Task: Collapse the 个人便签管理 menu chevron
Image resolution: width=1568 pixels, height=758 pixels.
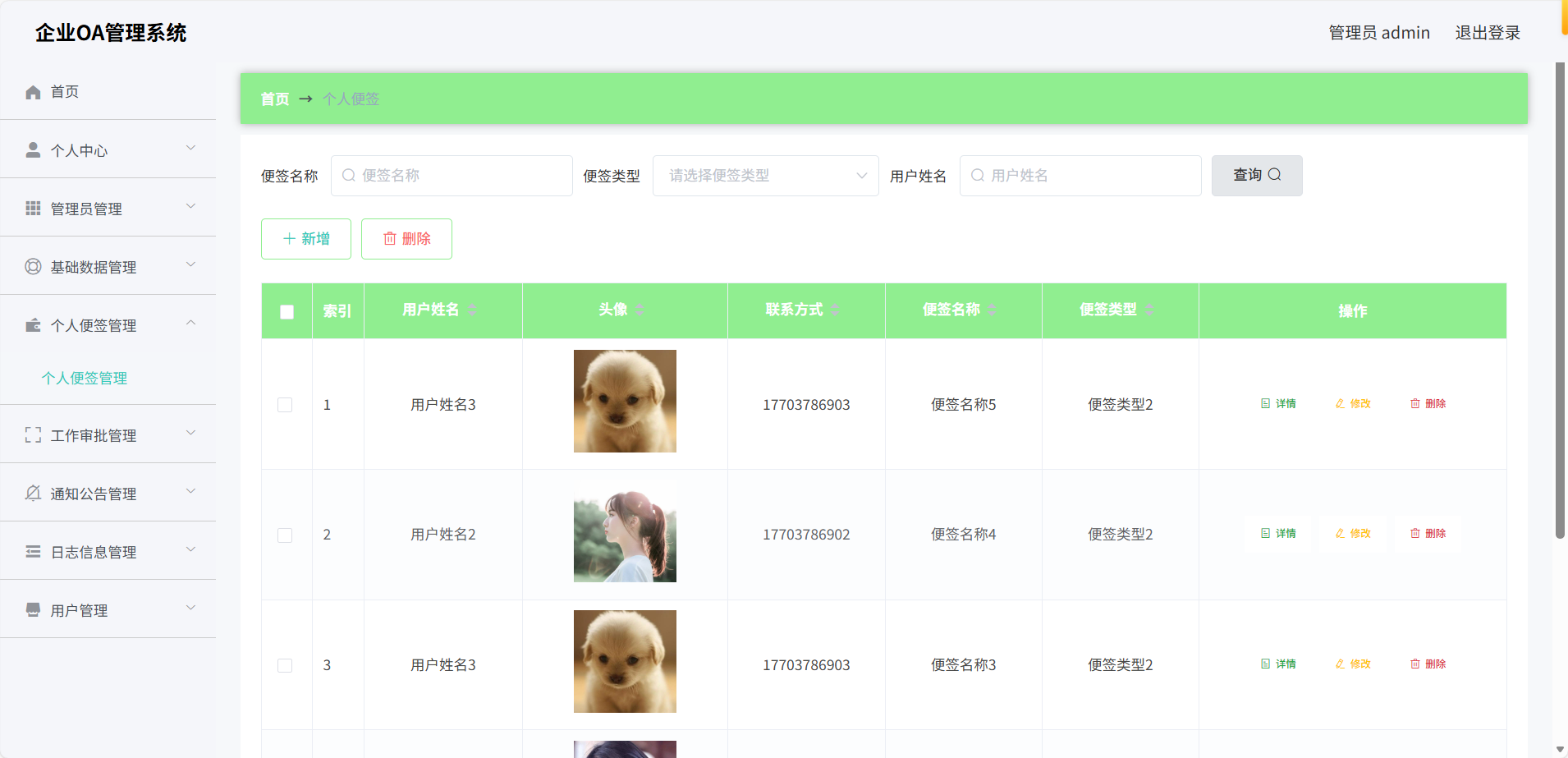Action: (190, 323)
